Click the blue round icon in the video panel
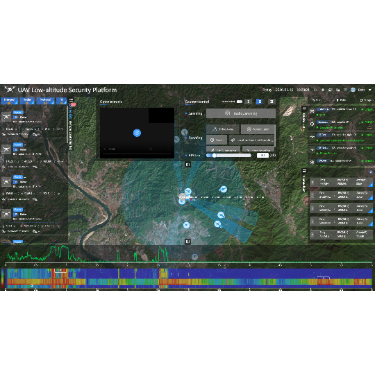The height and width of the screenshot is (375, 375). pos(137,133)
